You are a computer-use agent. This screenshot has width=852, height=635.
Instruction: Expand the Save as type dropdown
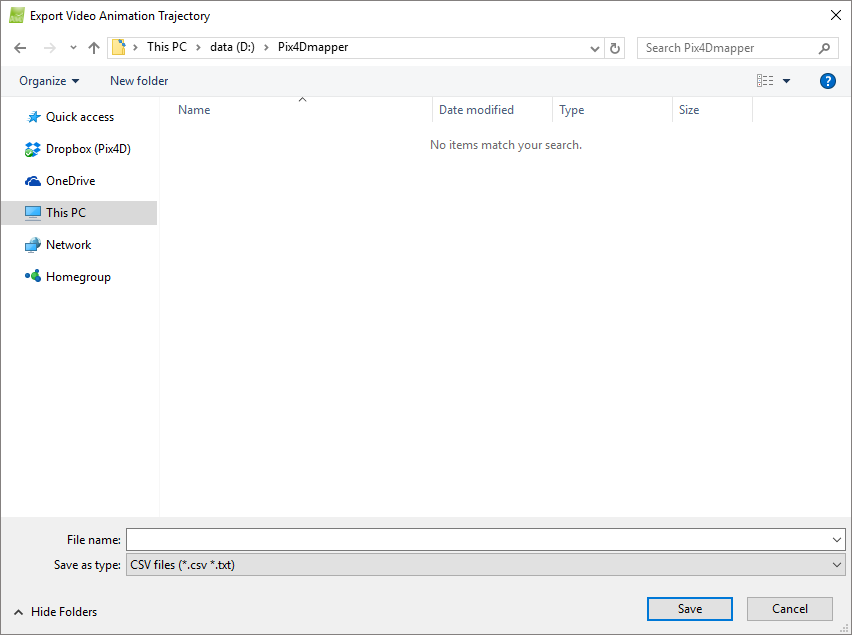837,565
